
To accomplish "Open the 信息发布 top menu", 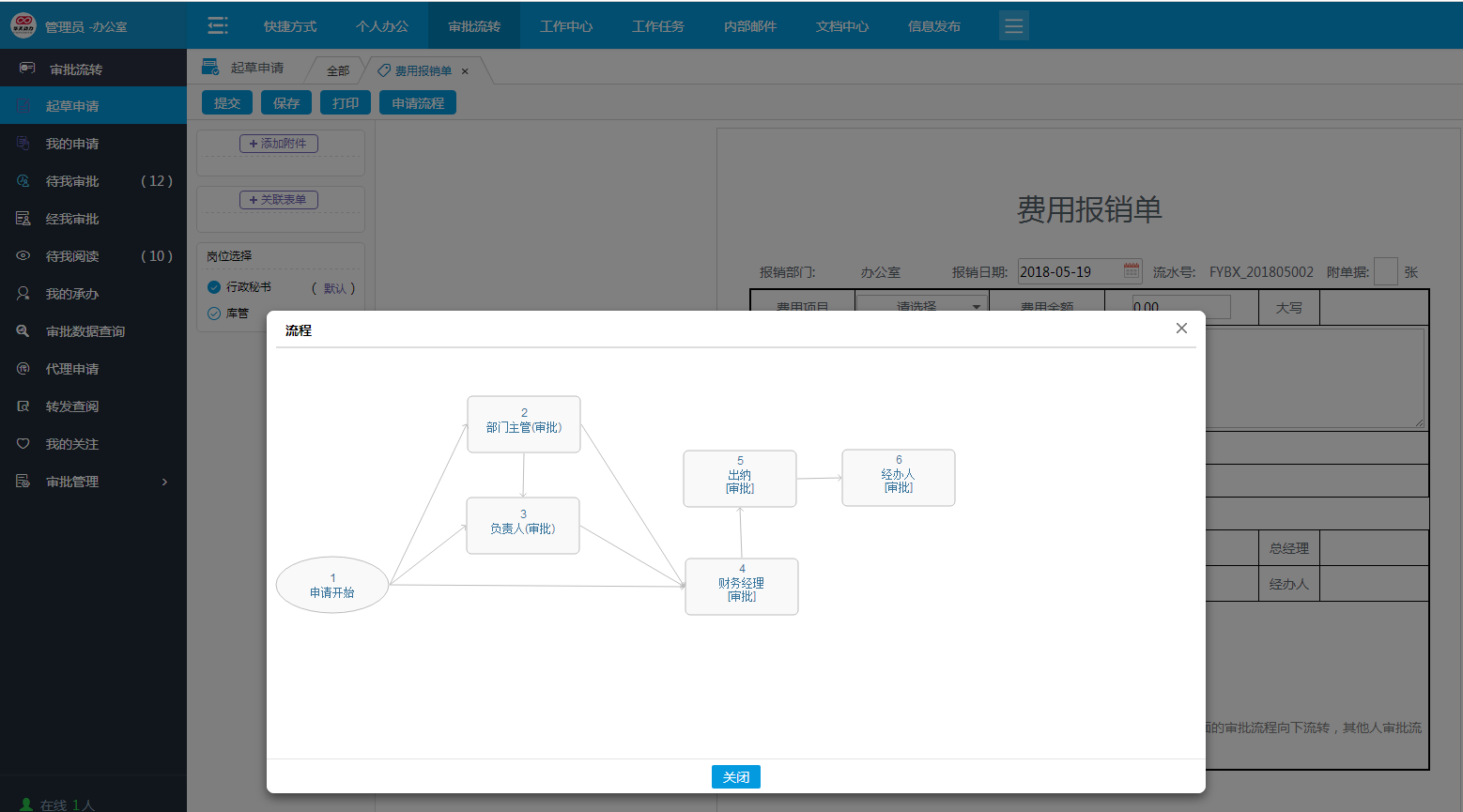I will (x=934, y=26).
